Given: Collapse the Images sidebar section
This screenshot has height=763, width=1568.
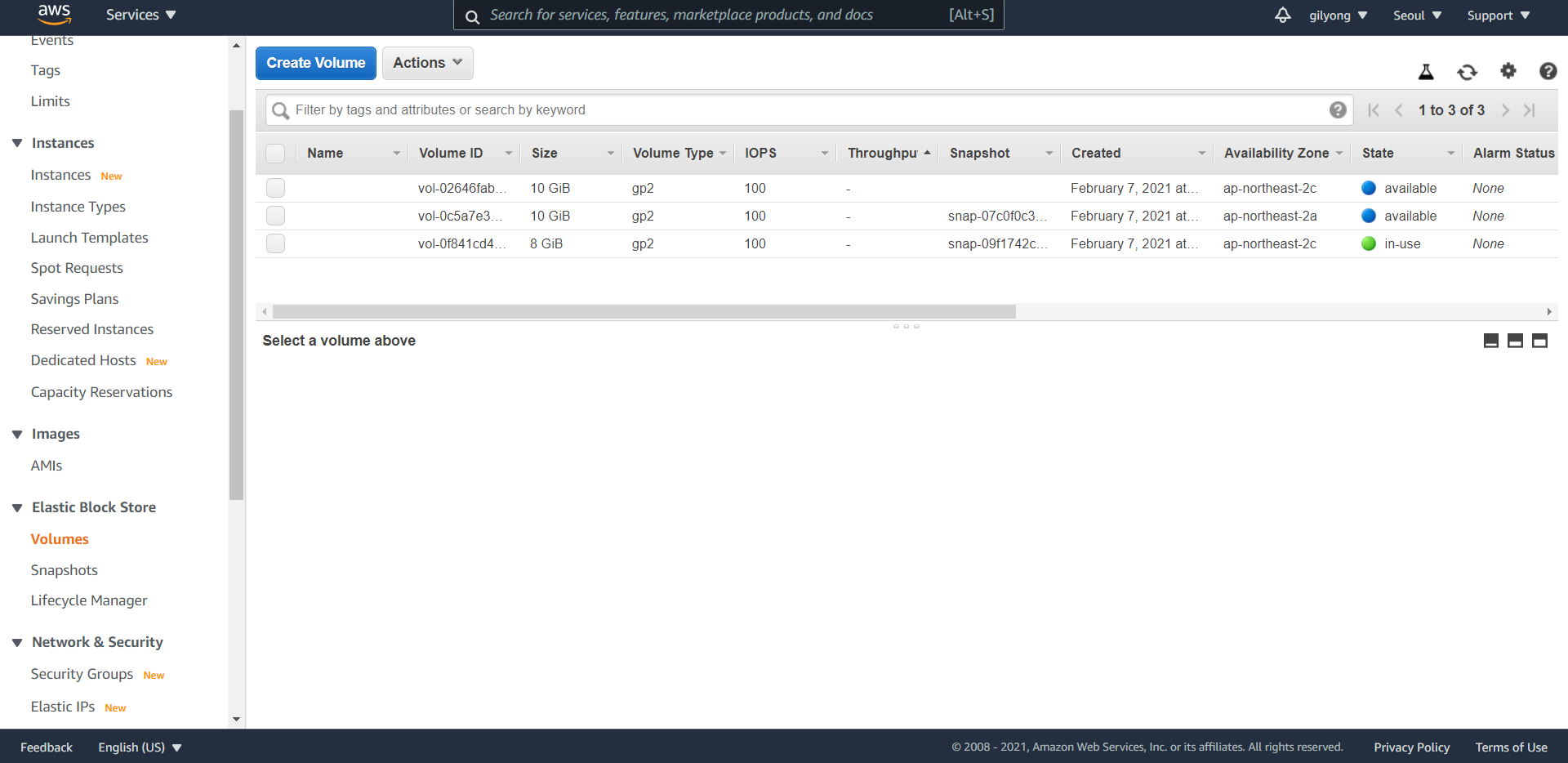Looking at the screenshot, I should point(17,434).
